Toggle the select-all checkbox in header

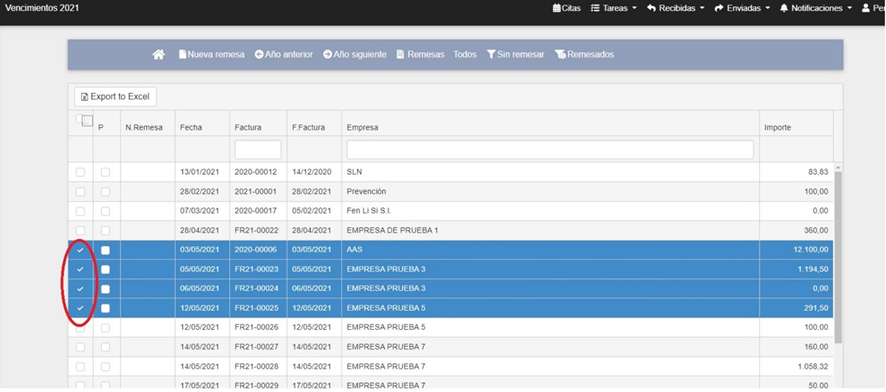click(x=80, y=119)
